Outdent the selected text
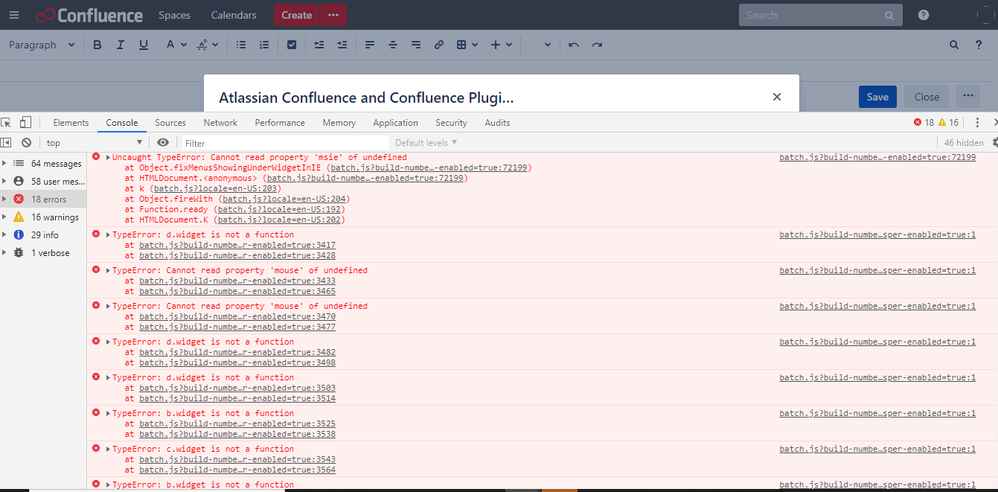Viewport: 998px width, 492px height. pyautogui.click(x=319, y=45)
